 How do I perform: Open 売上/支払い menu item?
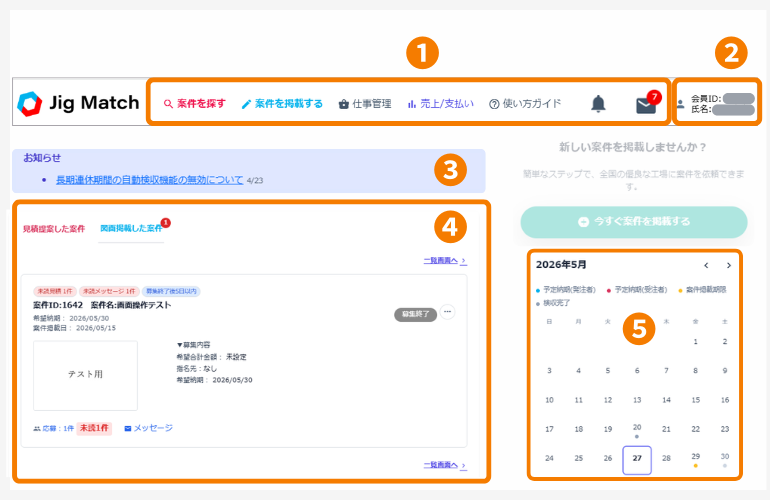[x=440, y=104]
